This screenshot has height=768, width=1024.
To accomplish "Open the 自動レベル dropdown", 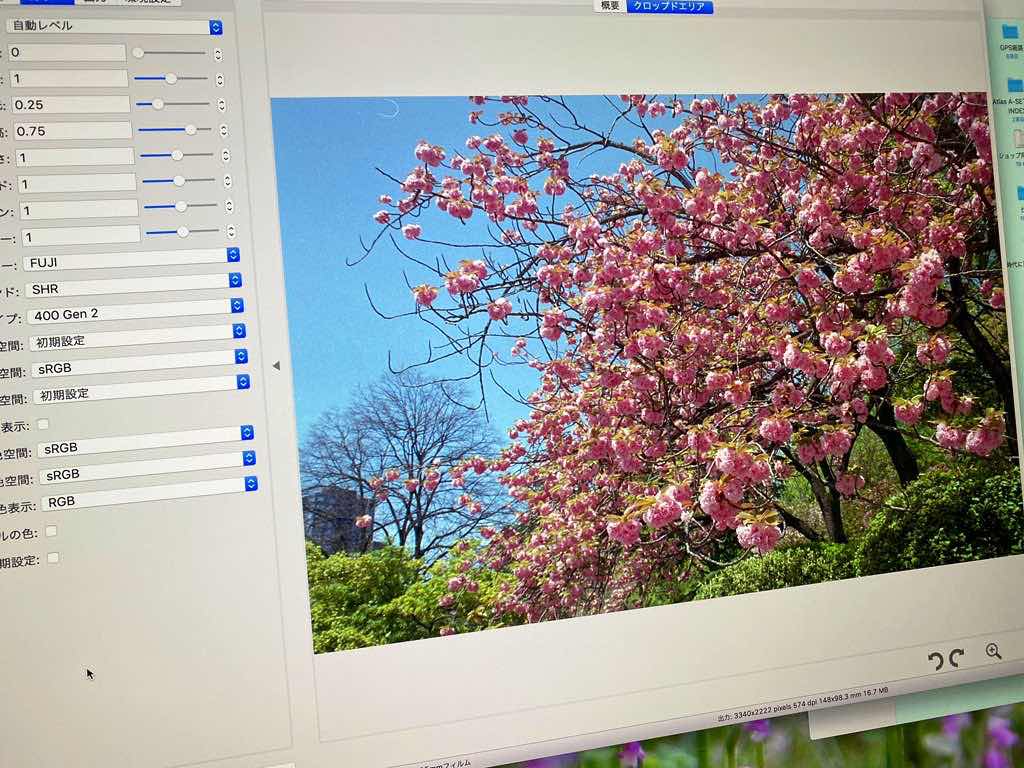I will pyautogui.click(x=114, y=26).
